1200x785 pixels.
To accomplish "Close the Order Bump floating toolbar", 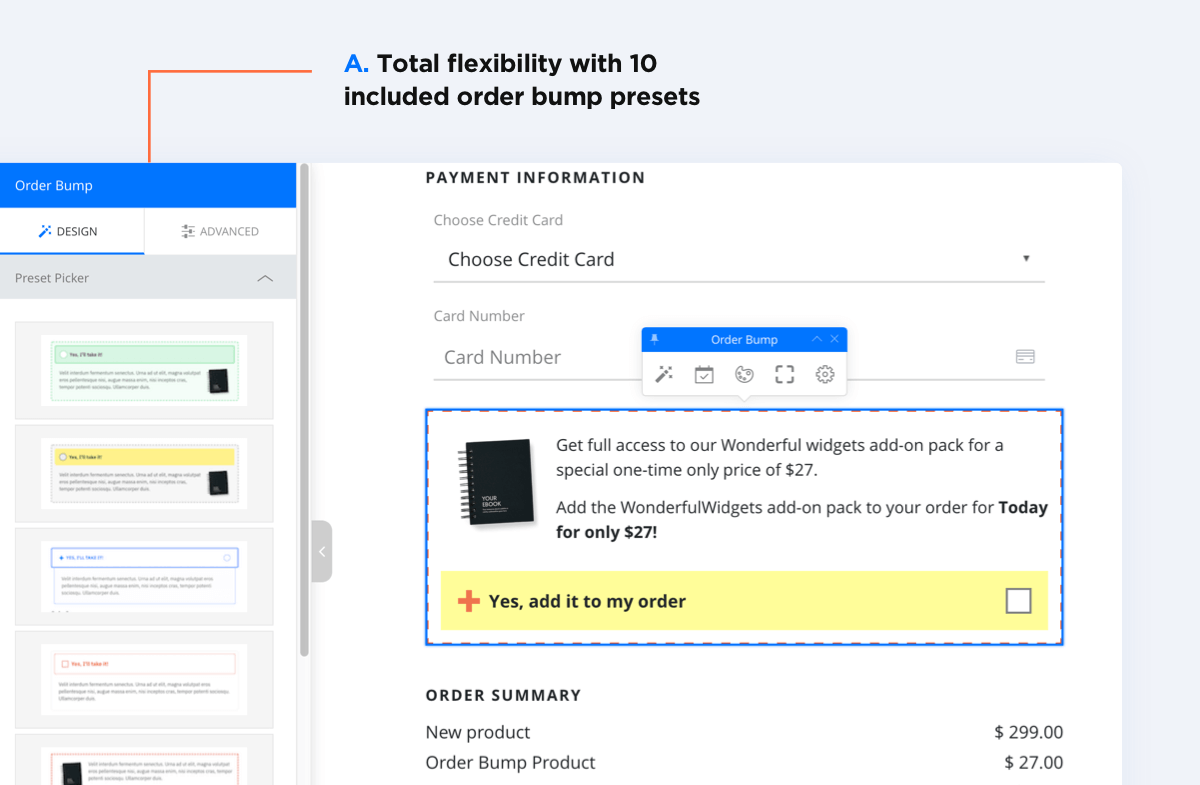I will [835, 340].
